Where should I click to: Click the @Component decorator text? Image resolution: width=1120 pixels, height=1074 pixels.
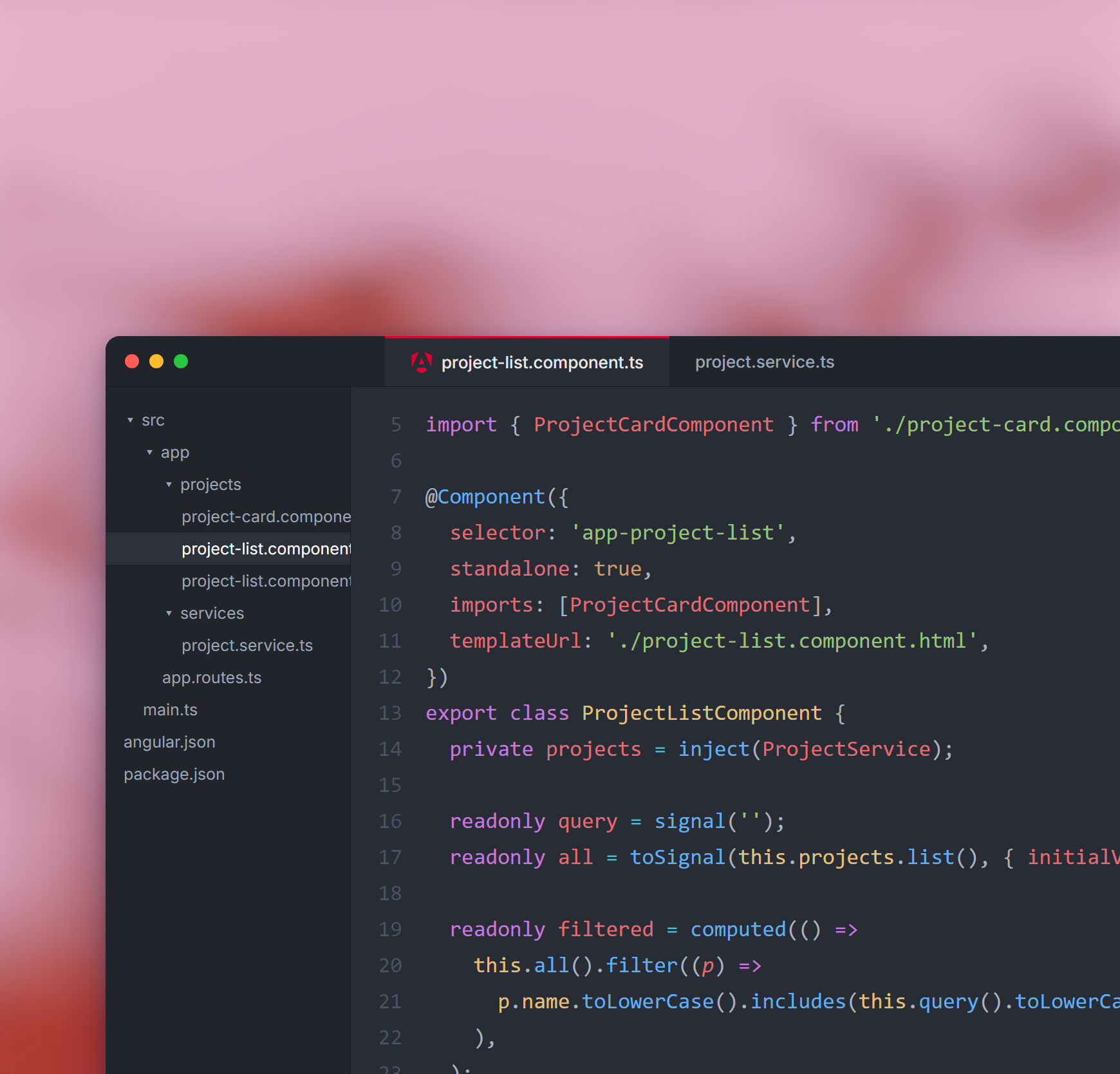pyautogui.click(x=485, y=496)
